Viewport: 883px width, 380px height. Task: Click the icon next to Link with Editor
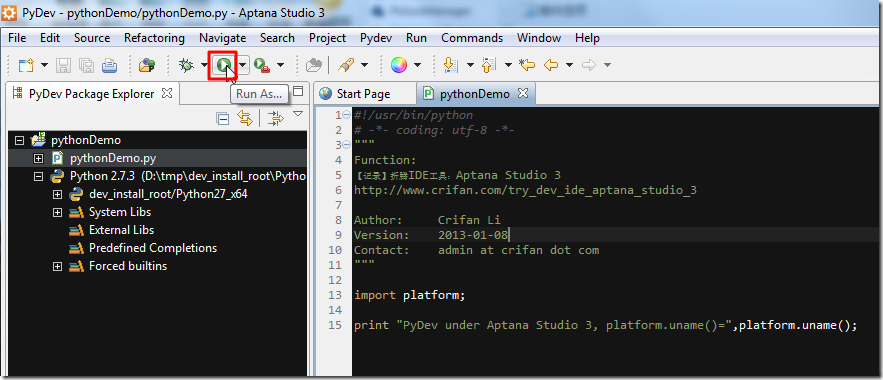tap(276, 118)
